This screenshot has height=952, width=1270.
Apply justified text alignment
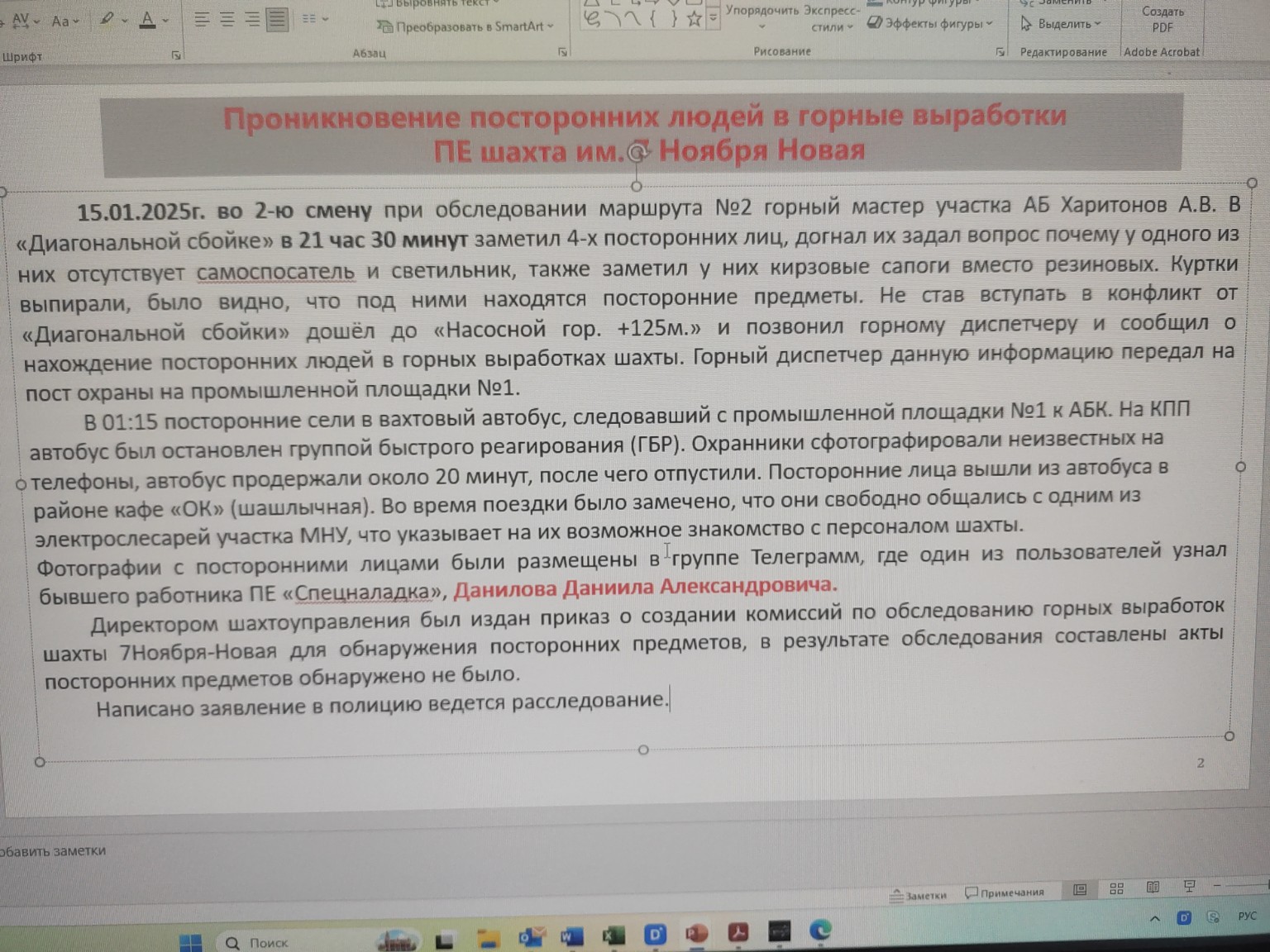click(x=275, y=20)
